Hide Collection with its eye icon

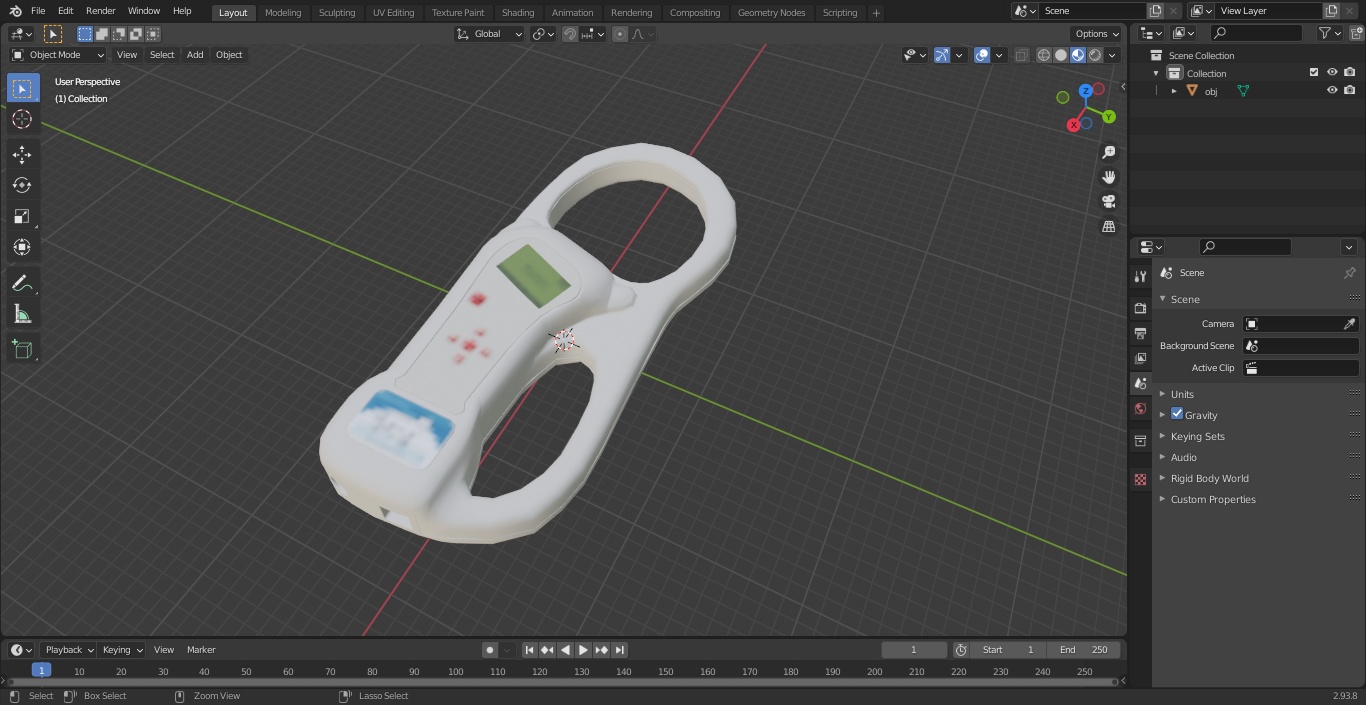tap(1332, 73)
